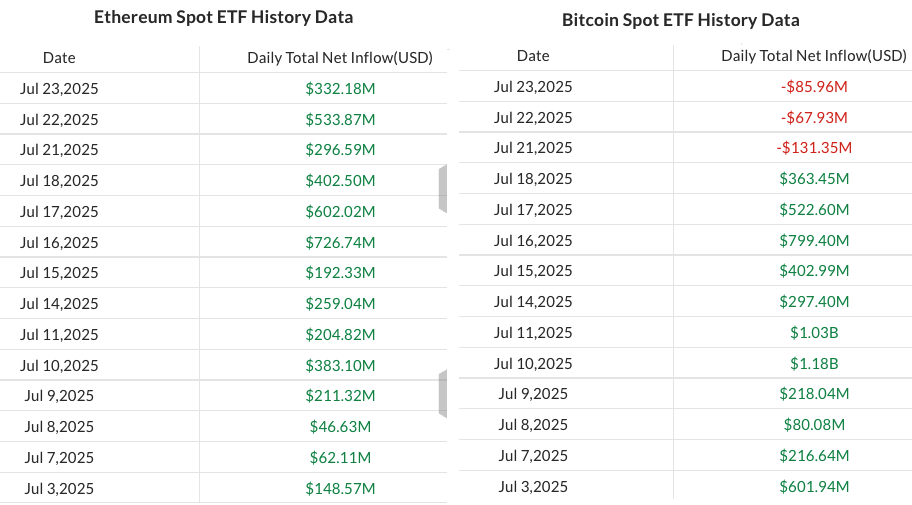
Task: Click the Ethereum Spot ETF History Data title
Action: [223, 17]
